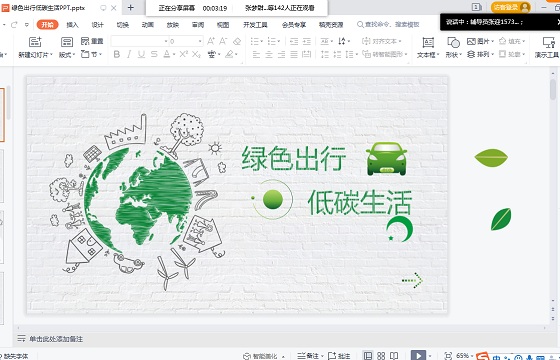Click the Increase Font Size icon
Image resolution: width=560 pixels, height=360 pixels.
click(211, 41)
